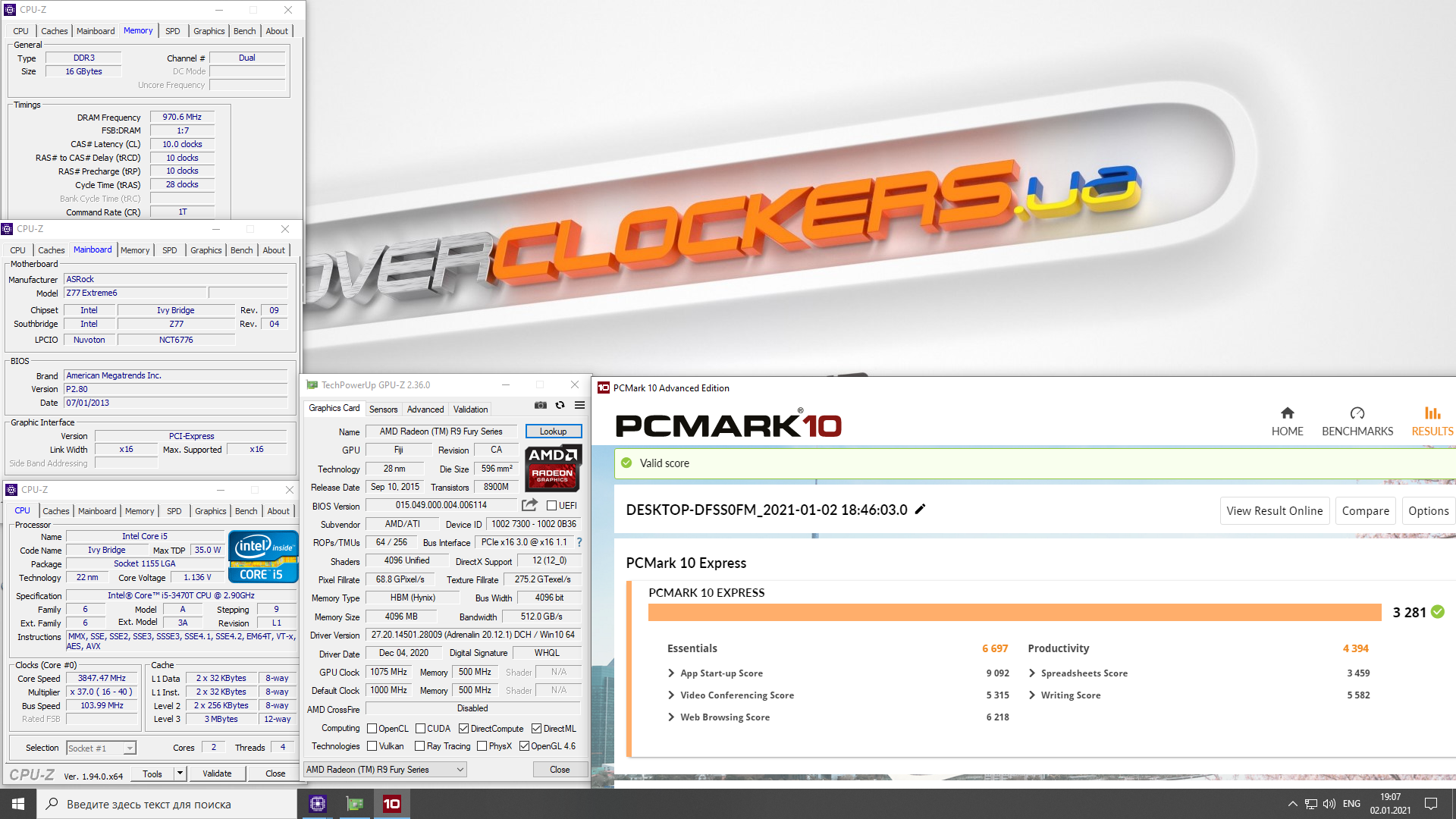Screen dimensions: 1456x819
Task: Click the GPU-Z taskbar icon
Action: [355, 804]
